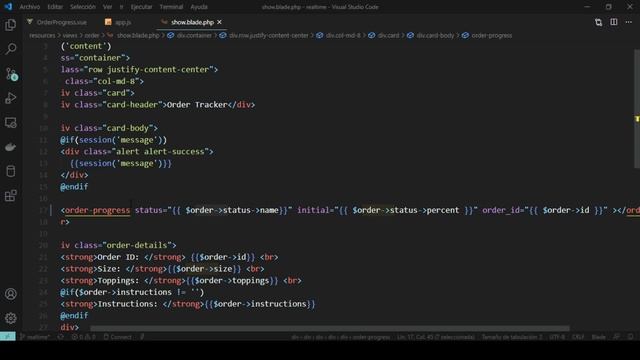The height and width of the screenshot is (360, 640).
Task: Open the Ayuda menu
Action: click(x=199, y=7)
